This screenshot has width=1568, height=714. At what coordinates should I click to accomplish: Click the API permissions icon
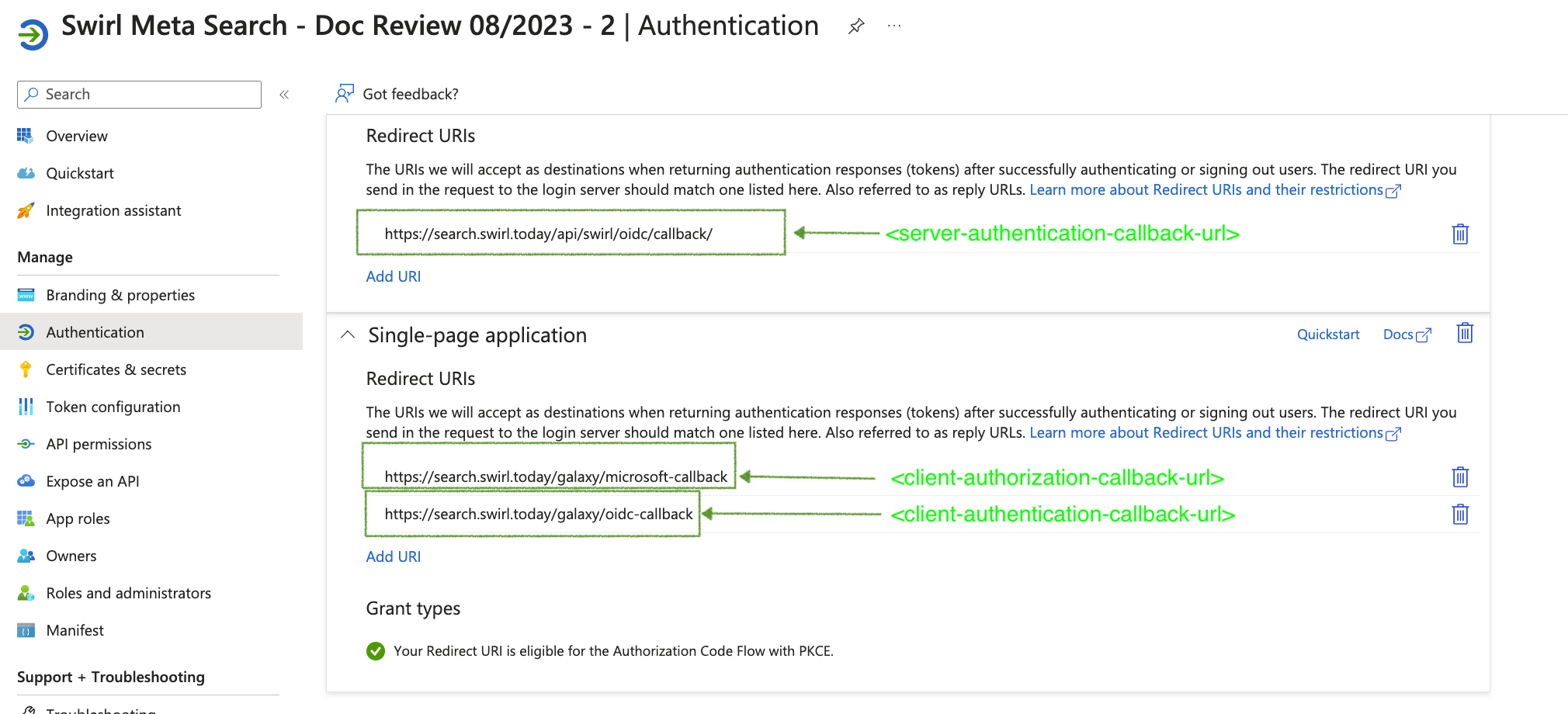click(x=26, y=444)
